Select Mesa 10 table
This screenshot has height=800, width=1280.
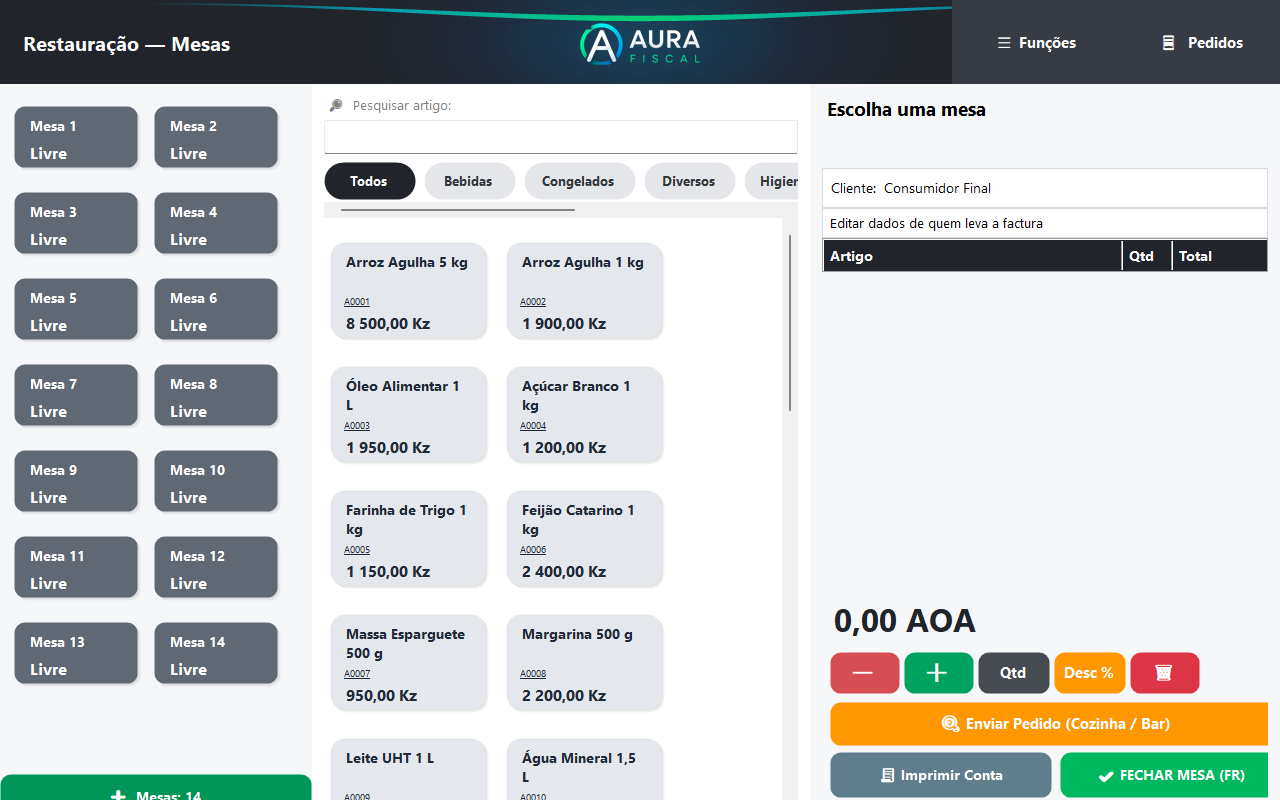(x=216, y=482)
